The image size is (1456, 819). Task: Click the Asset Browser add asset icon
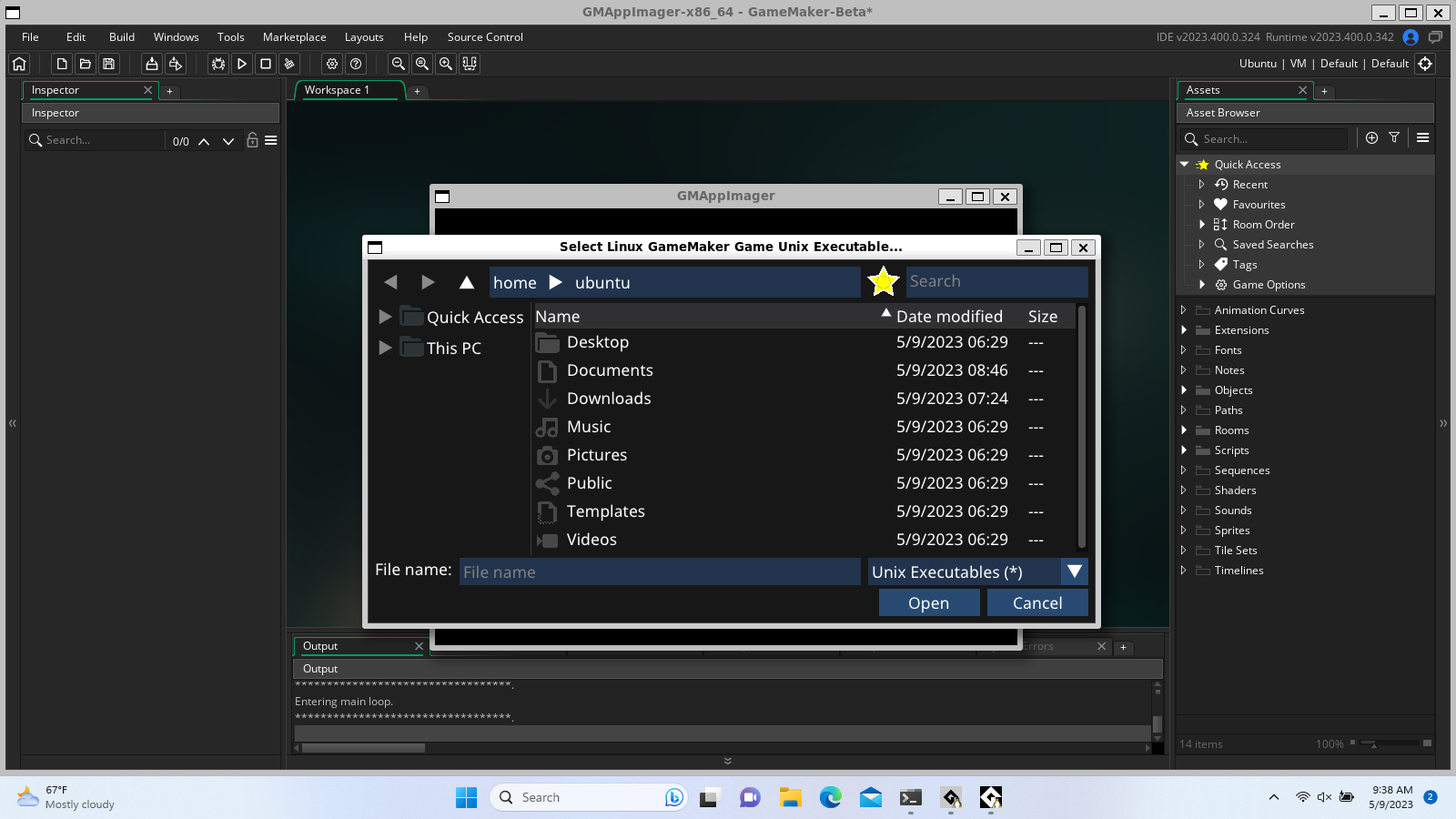(1371, 138)
